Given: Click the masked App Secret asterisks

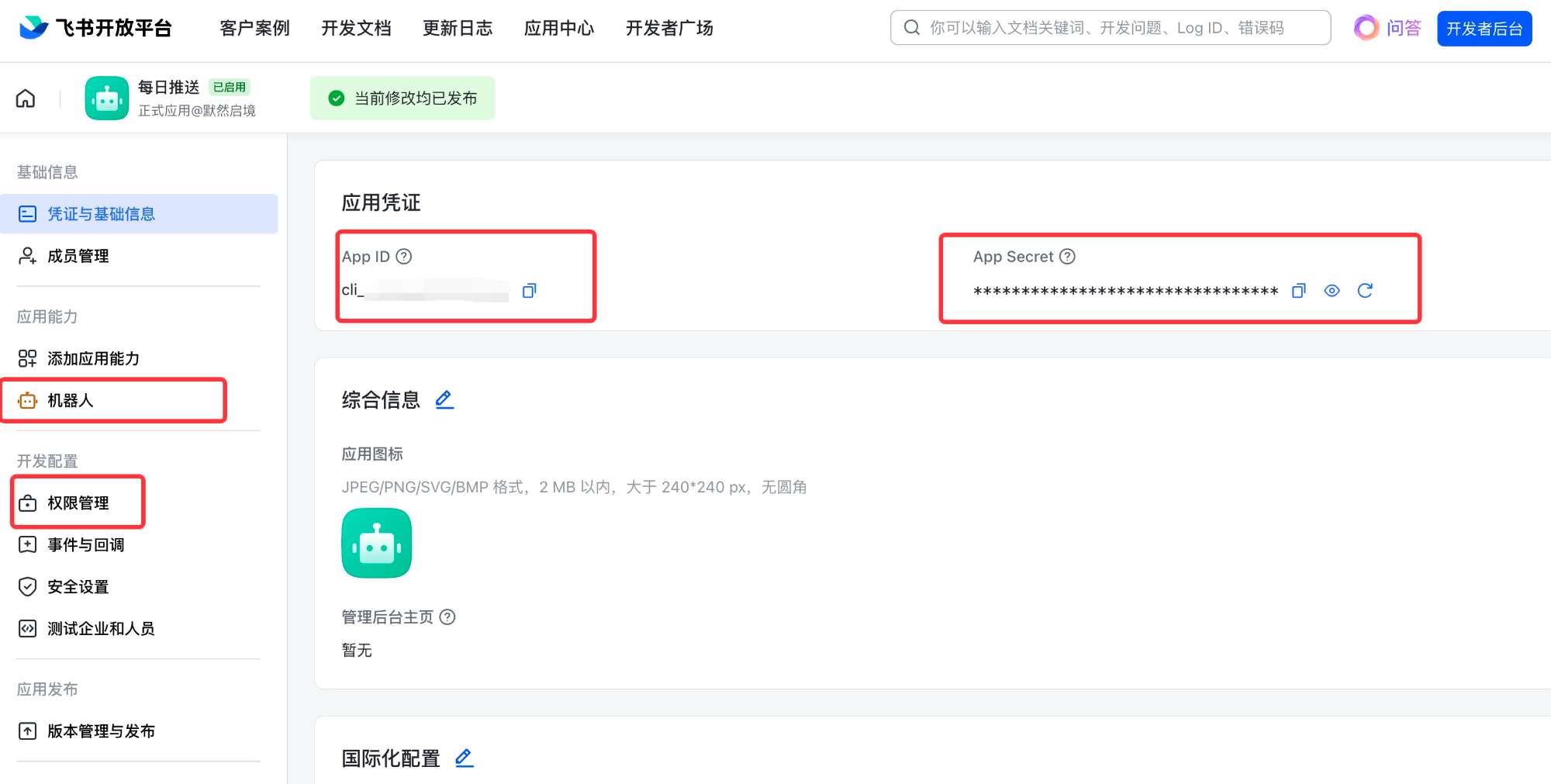Looking at the screenshot, I should 1125,292.
